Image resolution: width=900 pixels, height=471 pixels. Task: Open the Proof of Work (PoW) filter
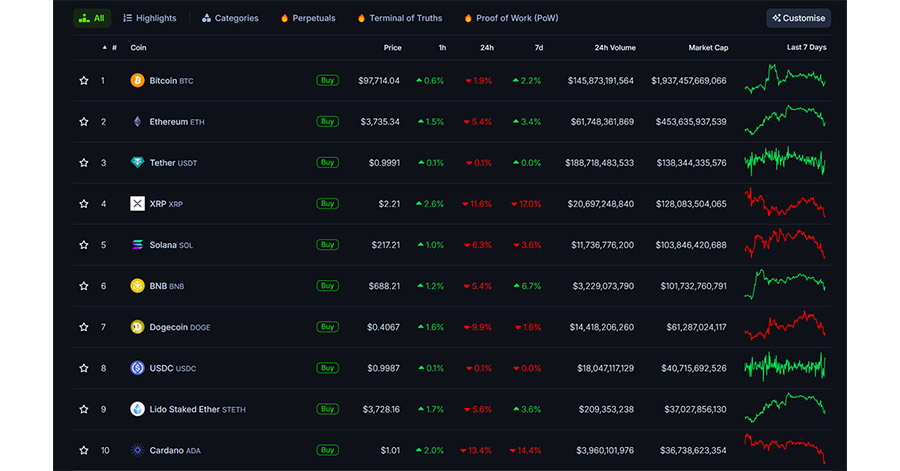(x=511, y=18)
